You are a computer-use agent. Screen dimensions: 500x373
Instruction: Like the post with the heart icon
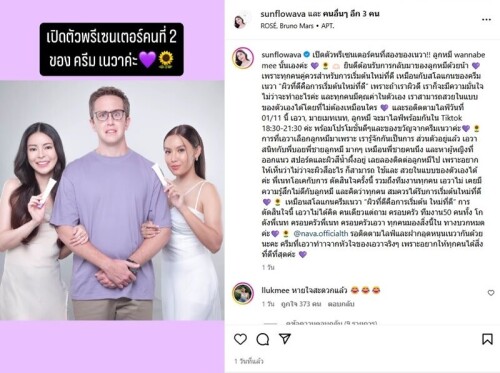[240, 339]
